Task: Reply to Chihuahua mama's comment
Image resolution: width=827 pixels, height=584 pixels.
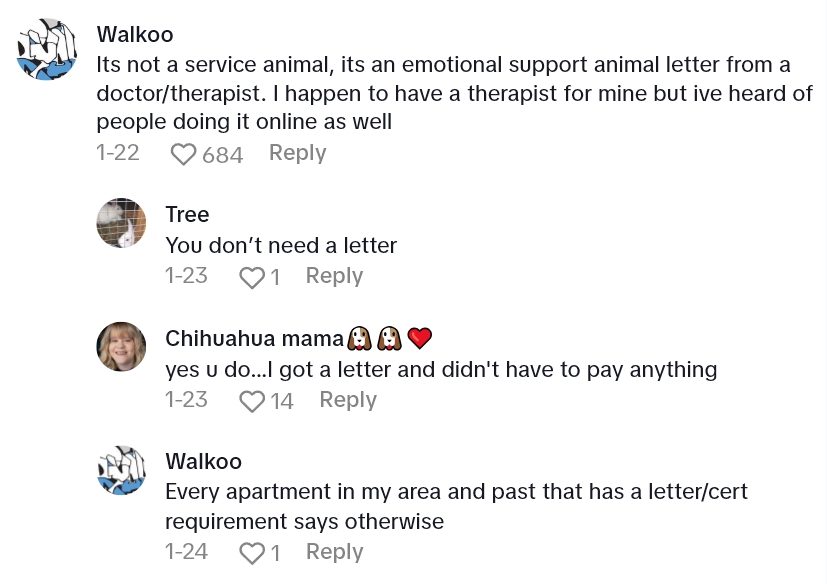Action: (x=348, y=400)
